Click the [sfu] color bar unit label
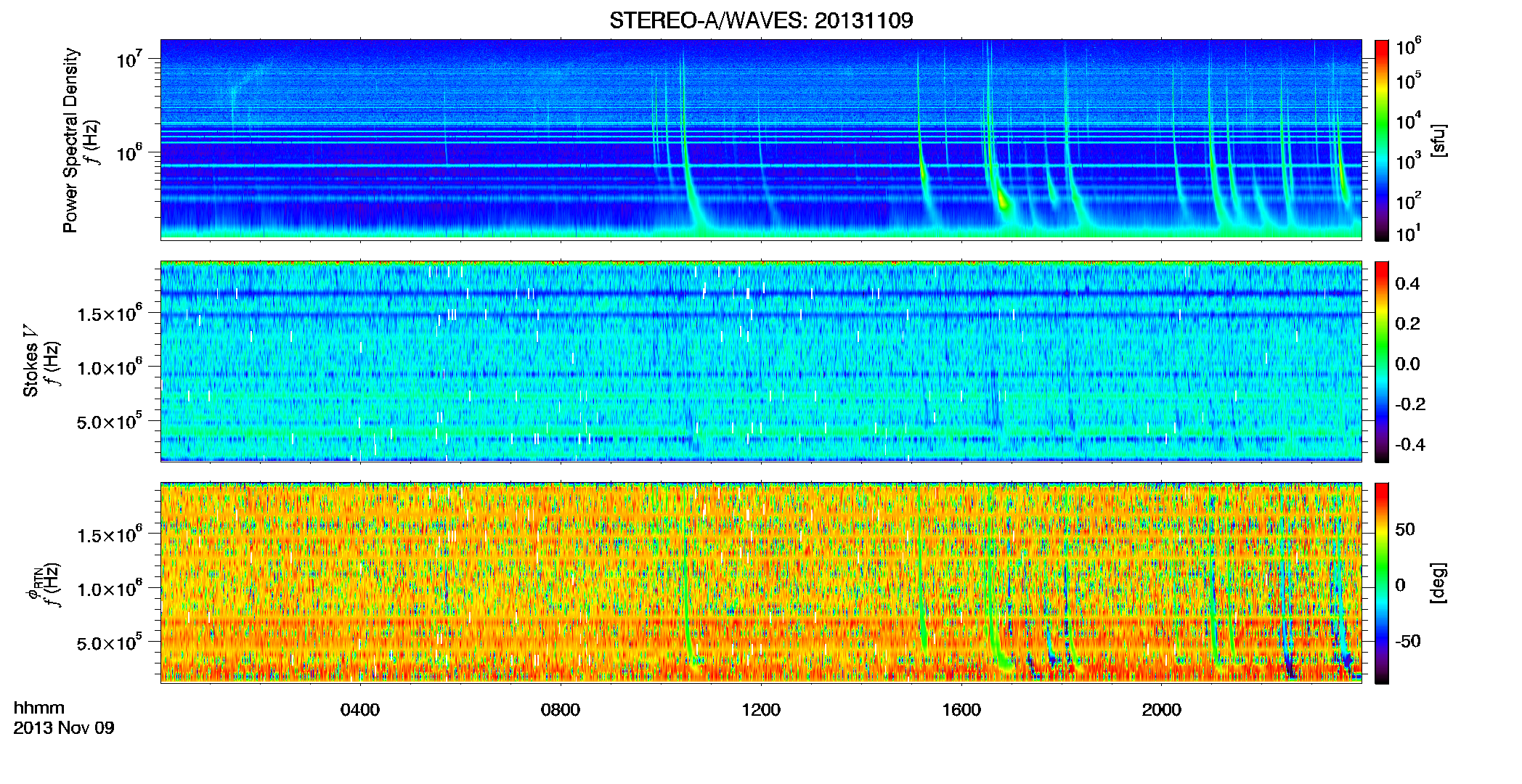 [x=1438, y=140]
